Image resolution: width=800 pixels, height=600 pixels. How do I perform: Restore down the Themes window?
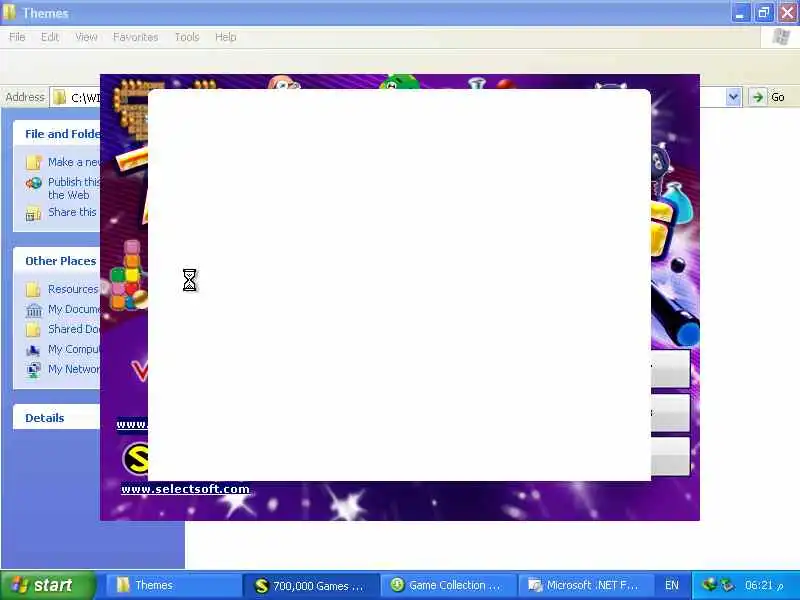764,13
